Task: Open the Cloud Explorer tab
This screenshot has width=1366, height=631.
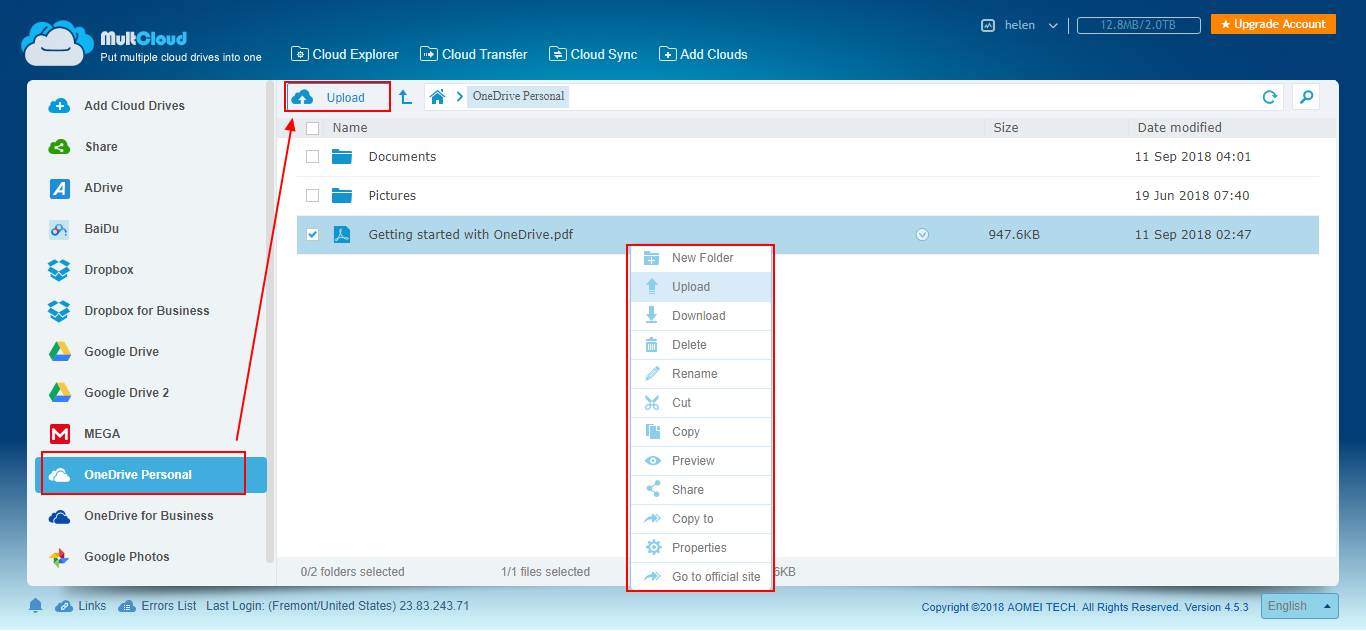Action: pyautogui.click(x=345, y=54)
